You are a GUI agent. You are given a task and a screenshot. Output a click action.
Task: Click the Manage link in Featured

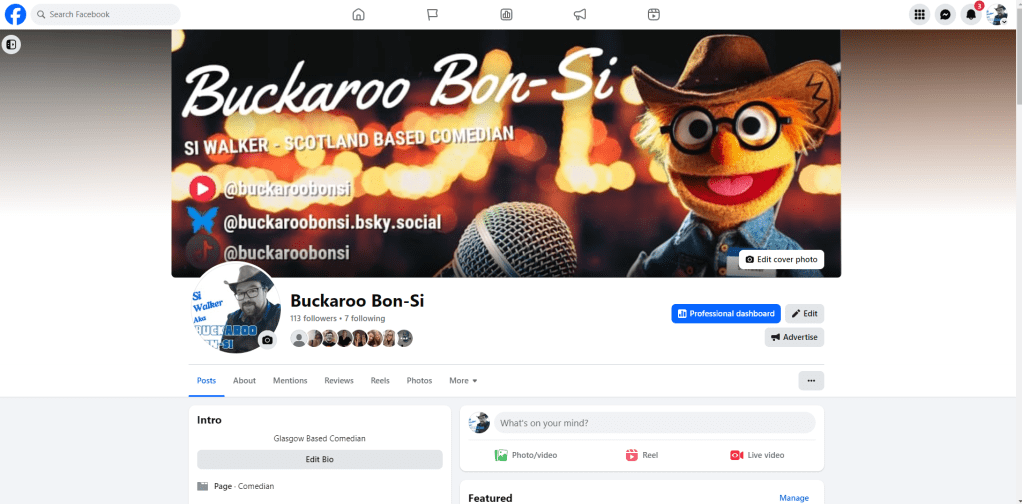point(794,497)
